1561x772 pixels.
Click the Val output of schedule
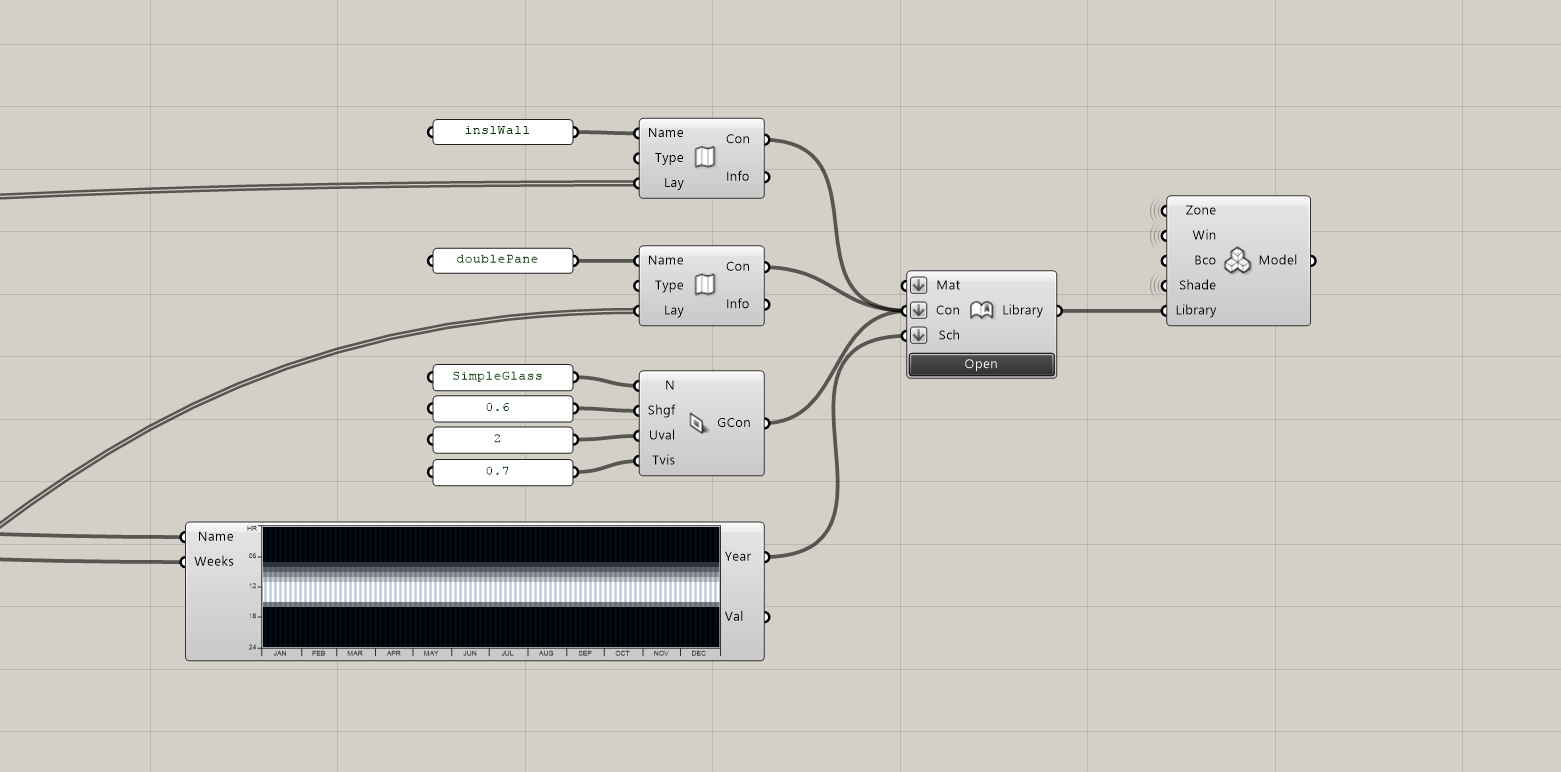(x=734, y=617)
